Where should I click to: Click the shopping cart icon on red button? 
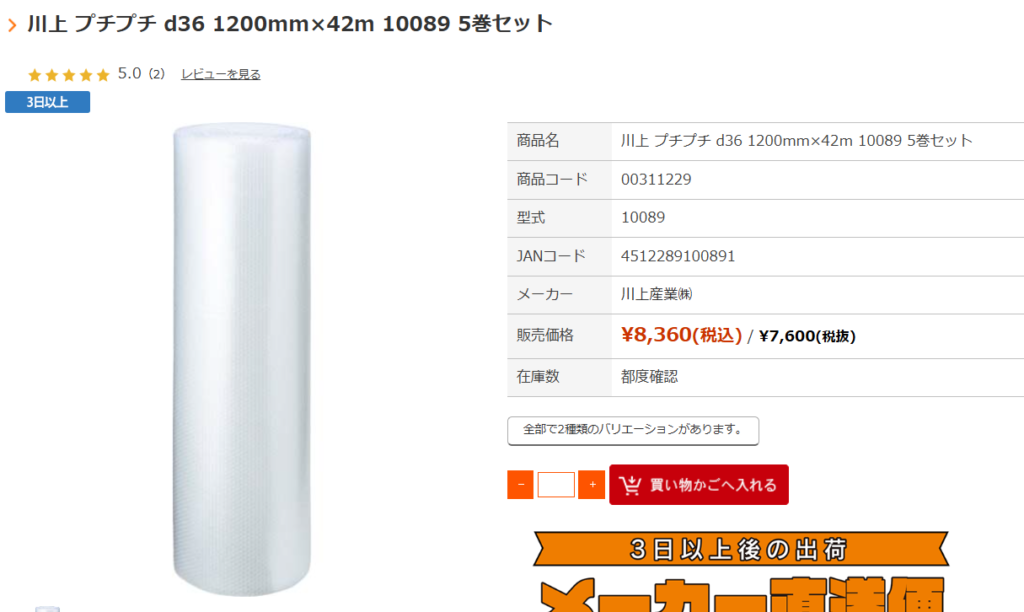[631, 485]
